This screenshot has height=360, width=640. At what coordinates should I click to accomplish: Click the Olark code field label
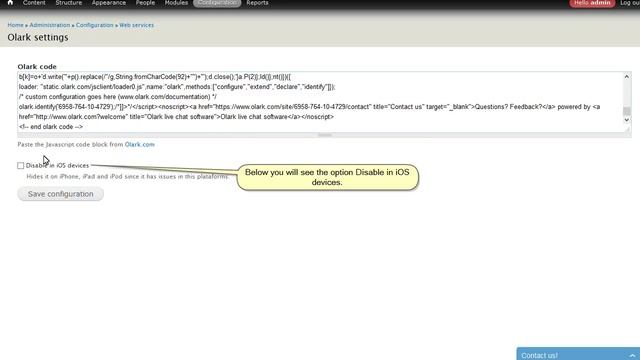(37, 67)
